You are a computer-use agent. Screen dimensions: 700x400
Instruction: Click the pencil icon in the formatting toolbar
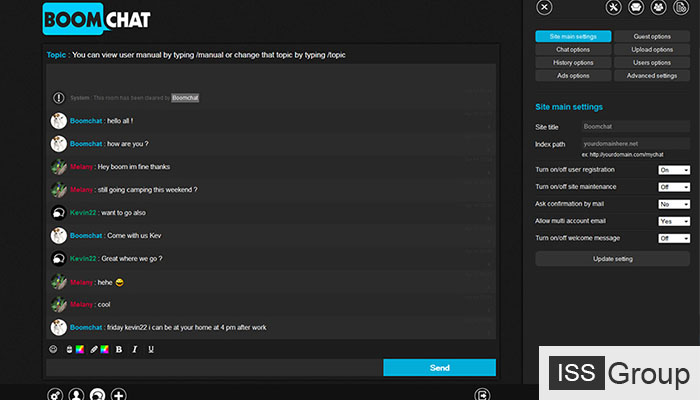point(94,350)
